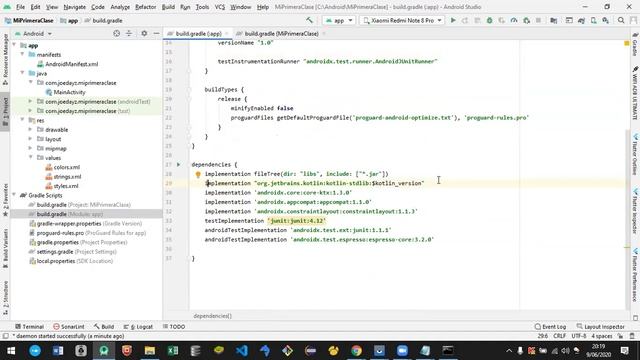Open the Flutter Outline side panel

pos(635,153)
